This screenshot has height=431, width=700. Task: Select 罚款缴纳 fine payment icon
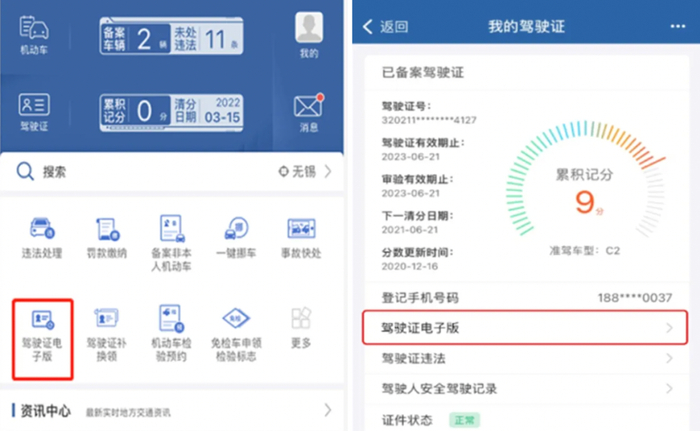click(107, 238)
